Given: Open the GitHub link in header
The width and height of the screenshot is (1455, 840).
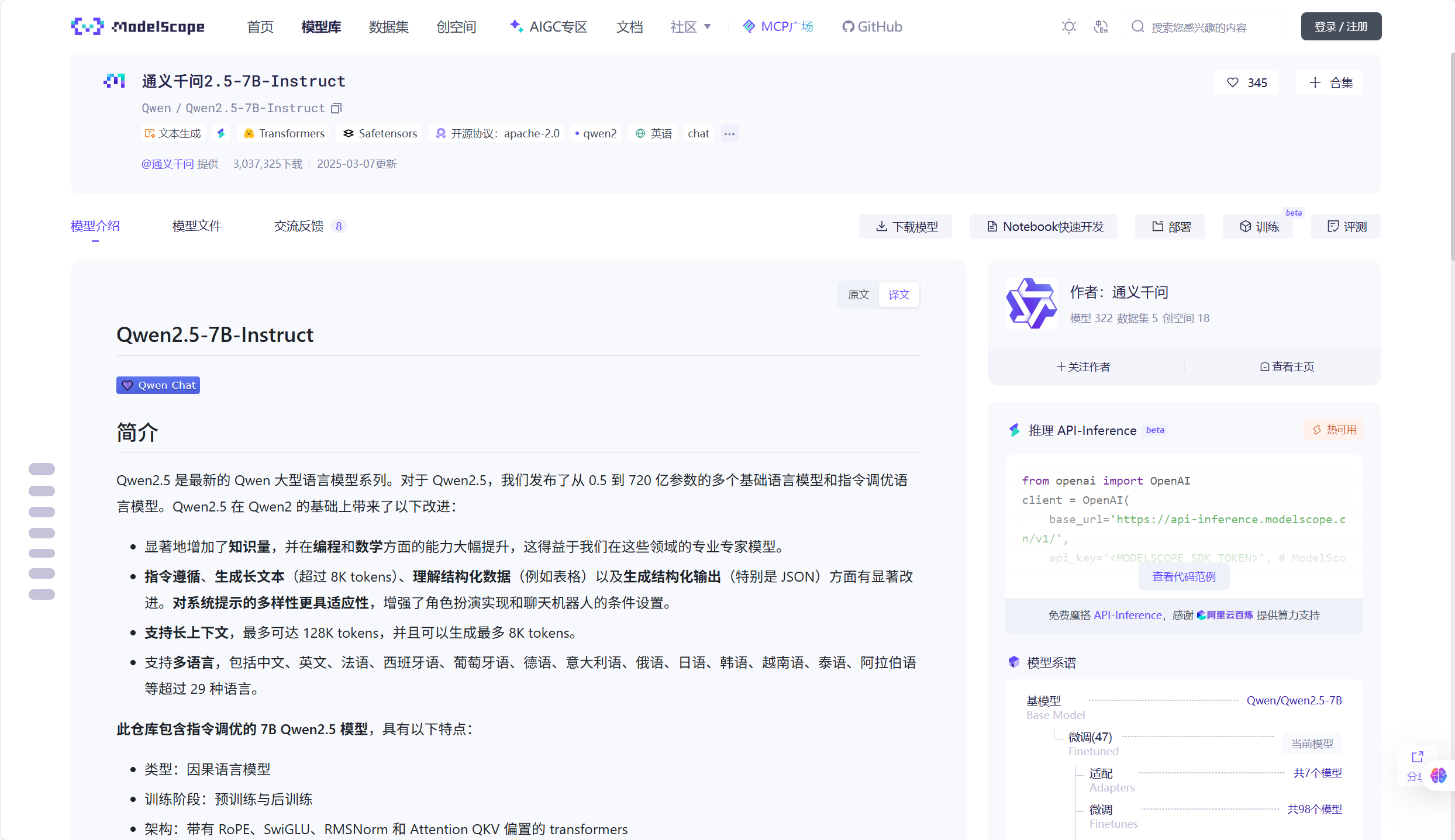Looking at the screenshot, I should [x=872, y=27].
